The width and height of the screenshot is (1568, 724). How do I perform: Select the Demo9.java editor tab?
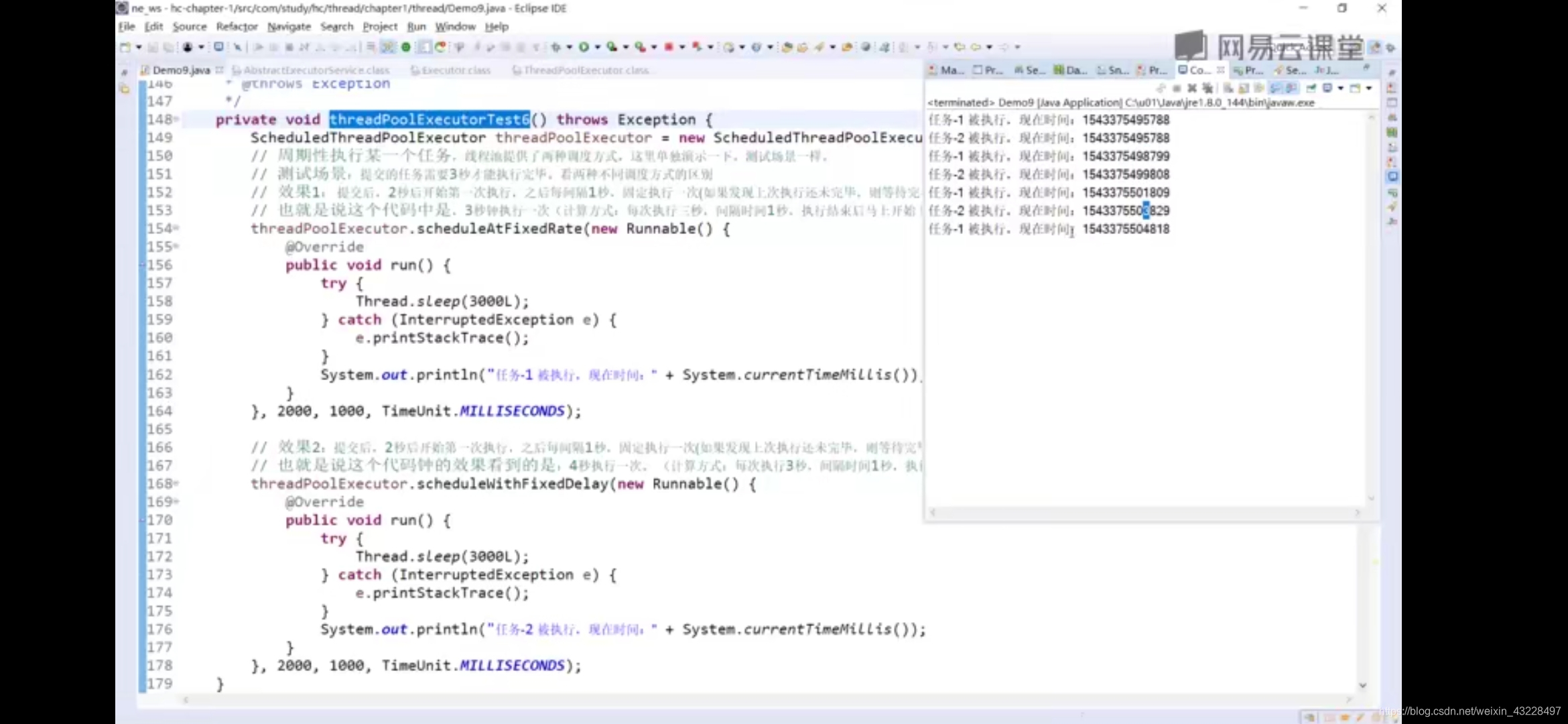pyautogui.click(x=180, y=70)
